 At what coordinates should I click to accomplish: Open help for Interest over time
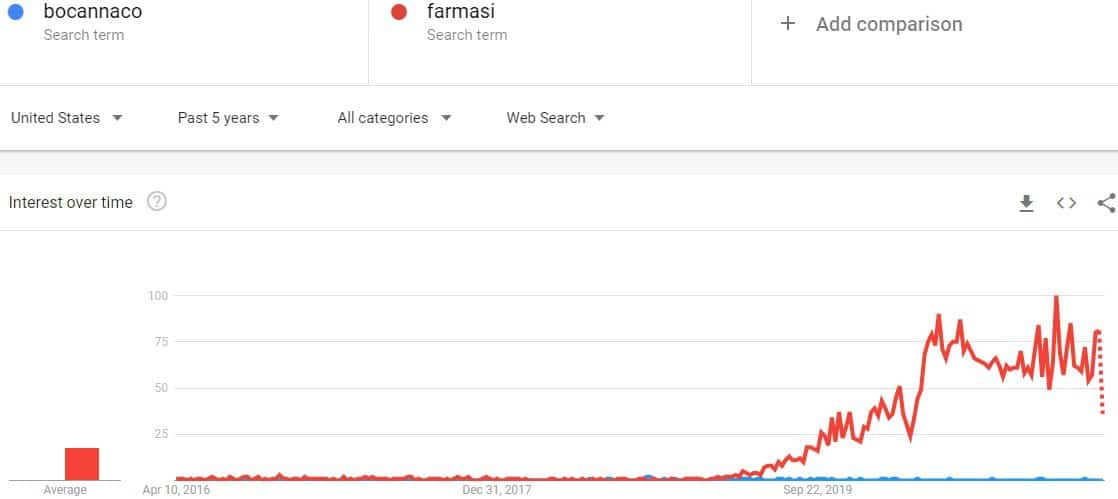coord(157,202)
